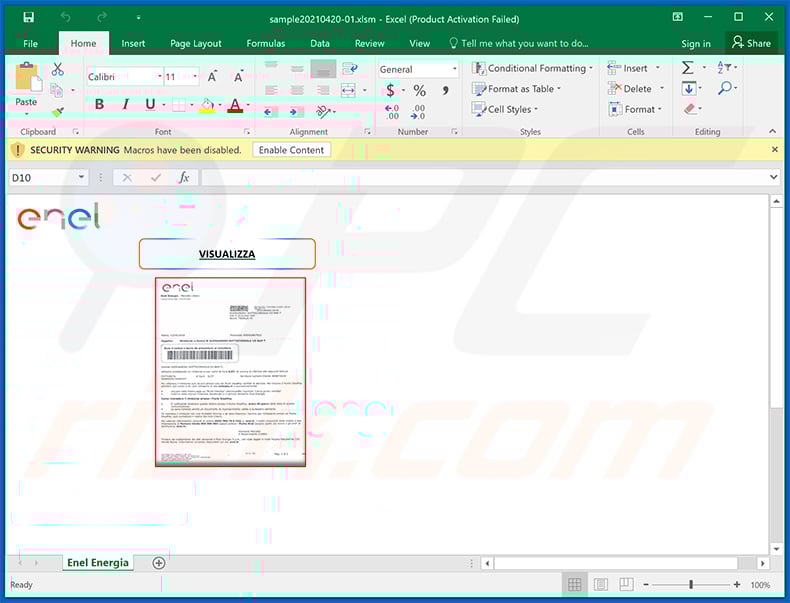Screen dimensions: 790x603
Task: Click the Insert Function fx icon
Action: pyautogui.click(x=184, y=177)
